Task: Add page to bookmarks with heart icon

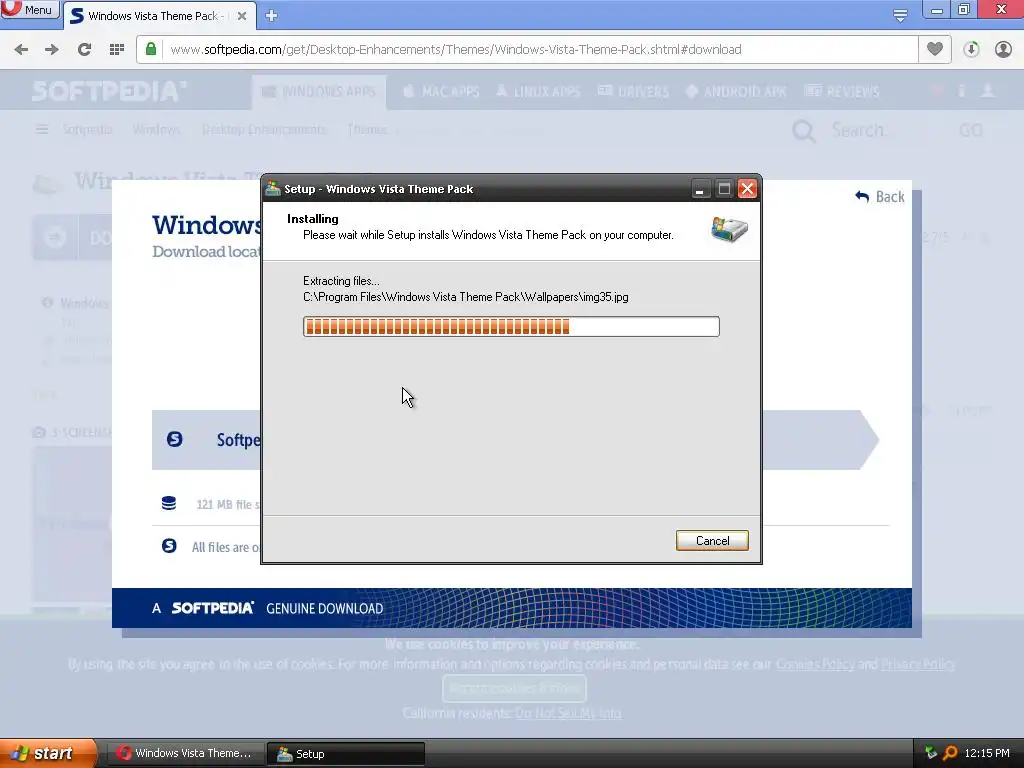Action: [935, 49]
